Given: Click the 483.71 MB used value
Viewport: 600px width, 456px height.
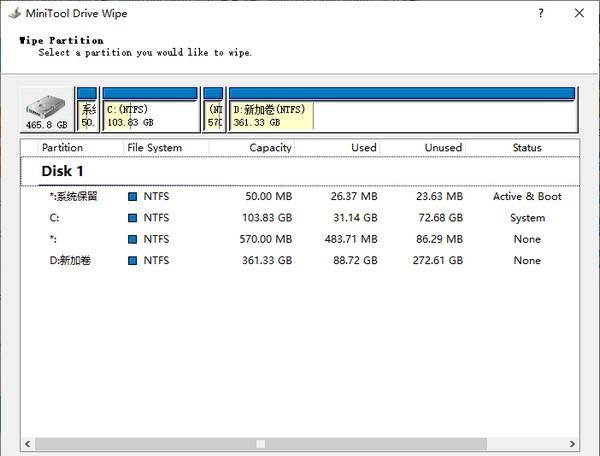Looking at the screenshot, I should pyautogui.click(x=351, y=239).
